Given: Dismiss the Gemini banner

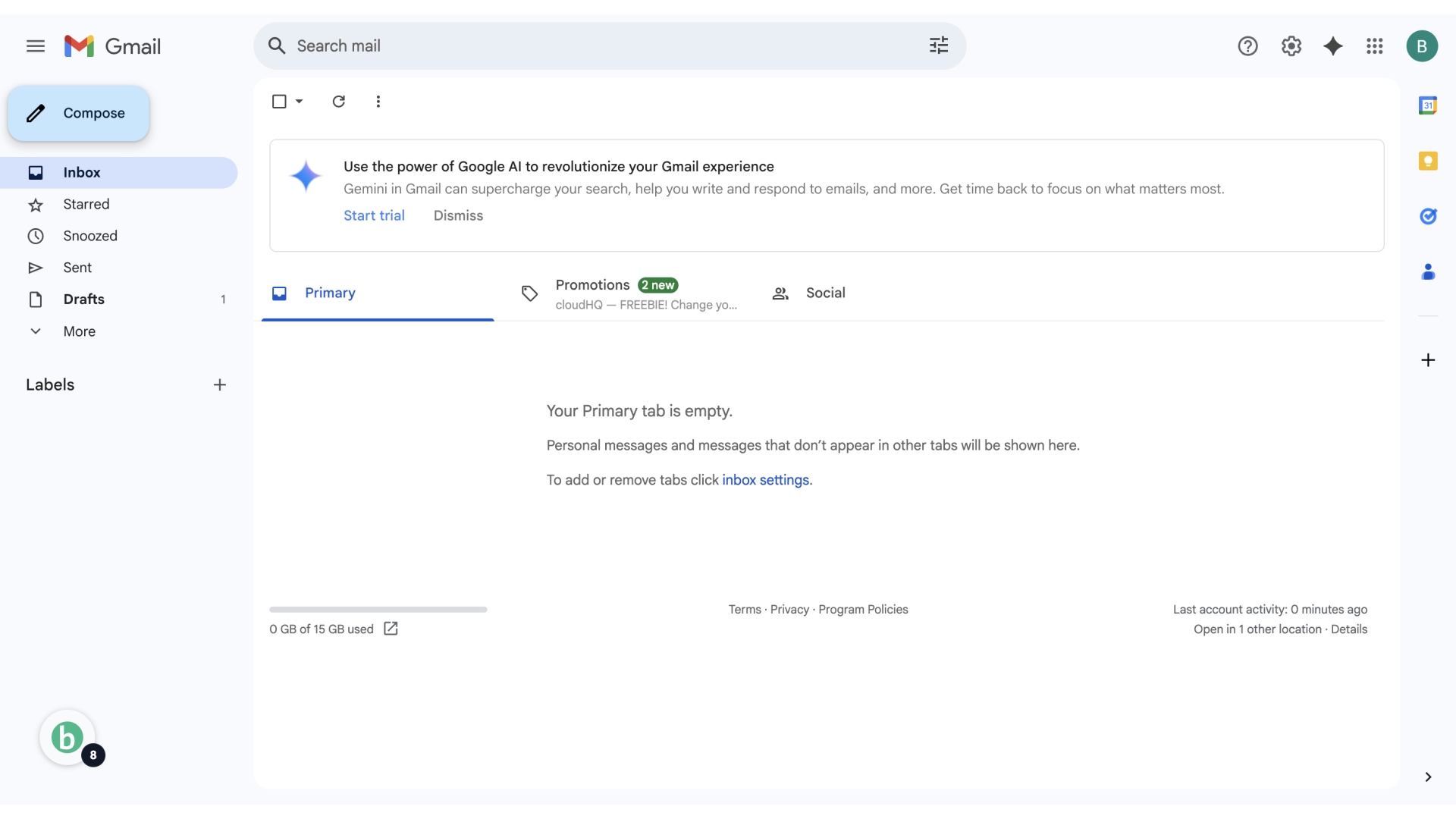Looking at the screenshot, I should tap(458, 215).
